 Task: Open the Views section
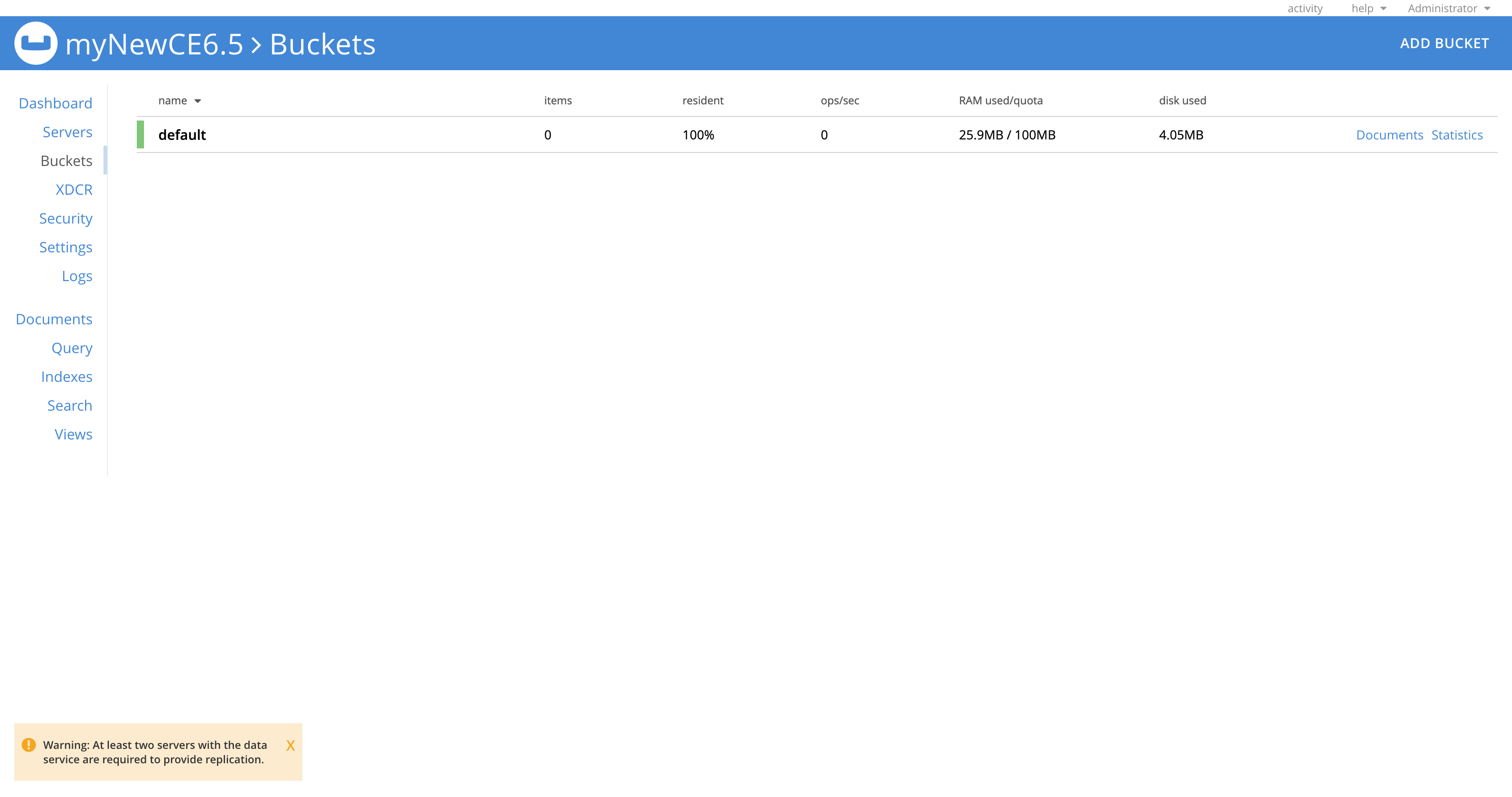click(x=73, y=434)
